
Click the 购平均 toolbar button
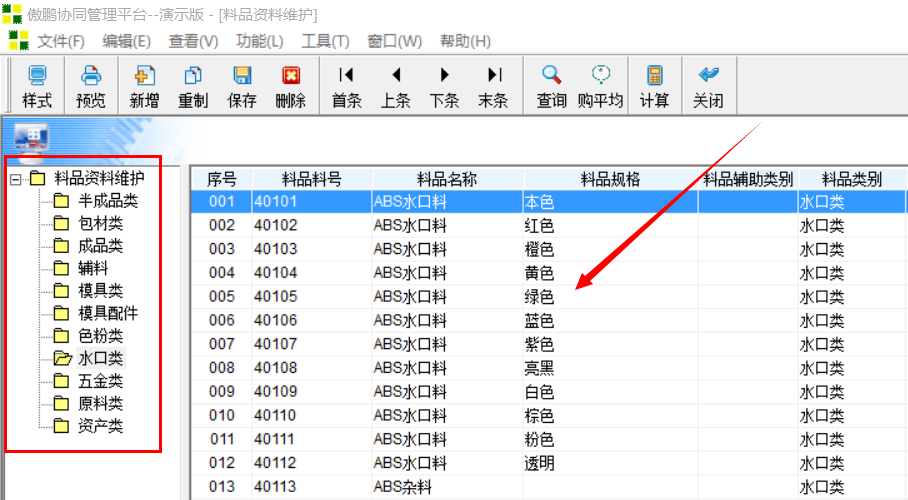click(600, 76)
